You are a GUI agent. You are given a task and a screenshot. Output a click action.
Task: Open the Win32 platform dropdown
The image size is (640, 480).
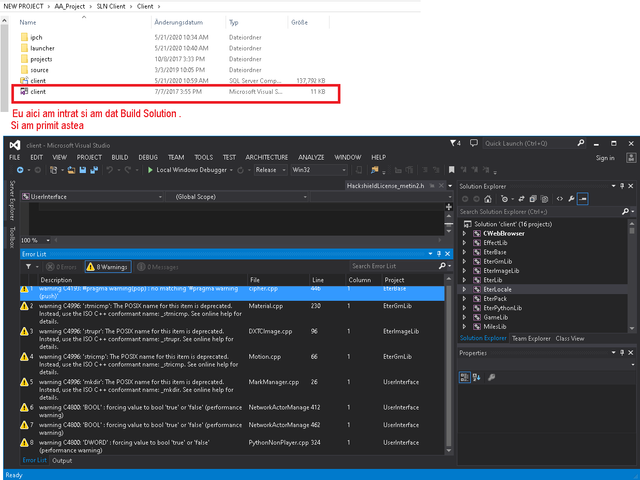[x=319, y=170]
